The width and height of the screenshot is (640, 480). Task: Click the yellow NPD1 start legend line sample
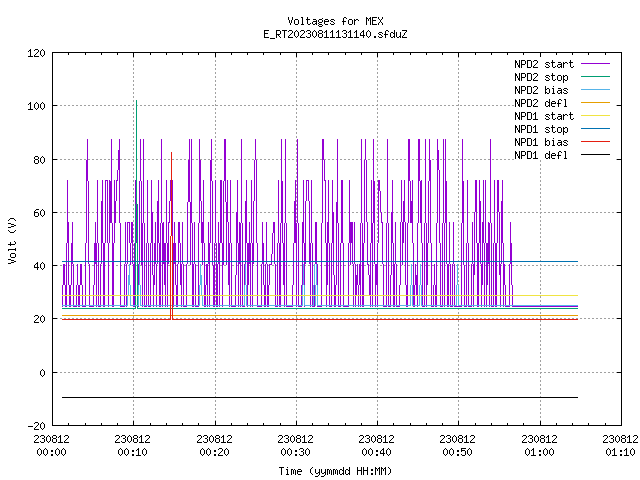click(595, 116)
